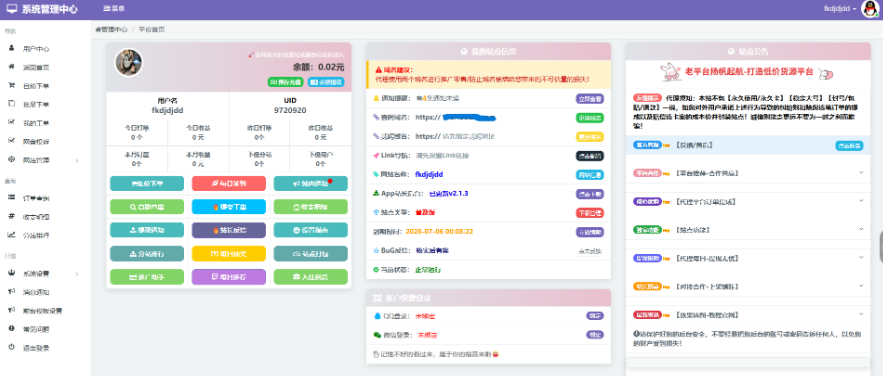Image resolution: width=883 pixels, height=376 pixels.
Task: Click the red button in the 站点大事 row
Action: [590, 213]
